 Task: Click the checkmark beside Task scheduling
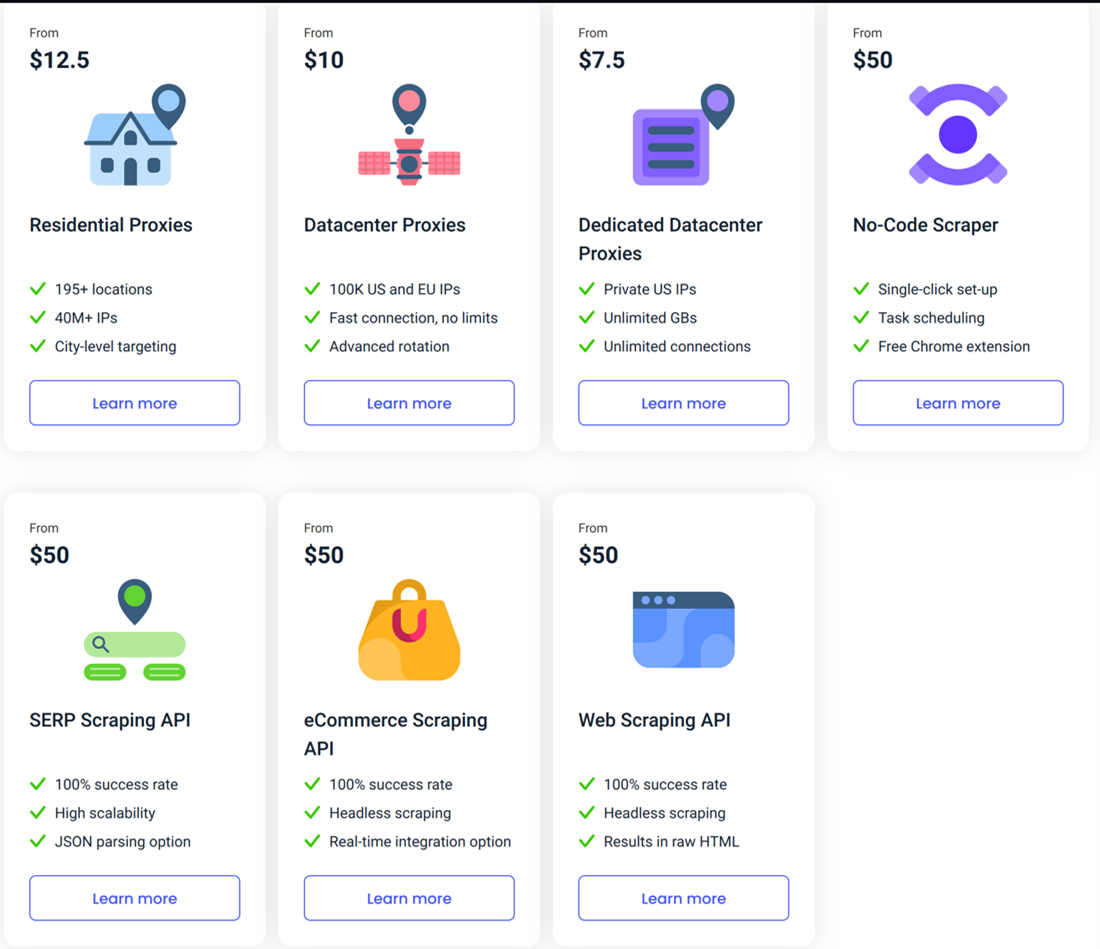tap(861, 318)
